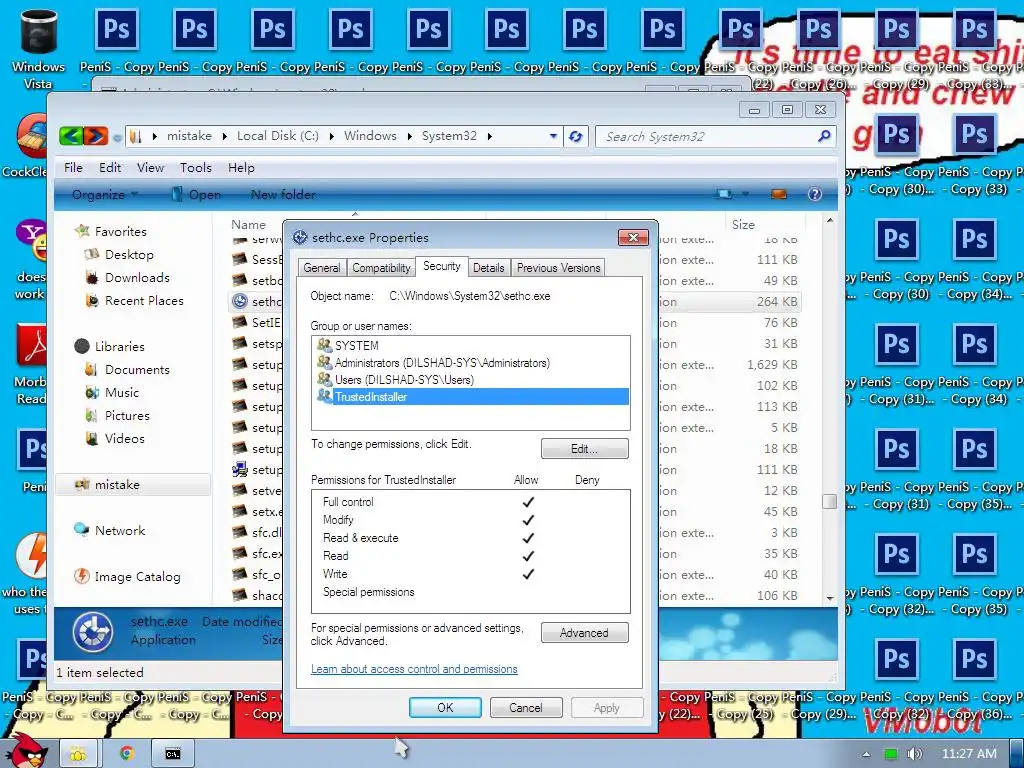
Task: Select mistake in navigation pane
Action: [133, 485]
